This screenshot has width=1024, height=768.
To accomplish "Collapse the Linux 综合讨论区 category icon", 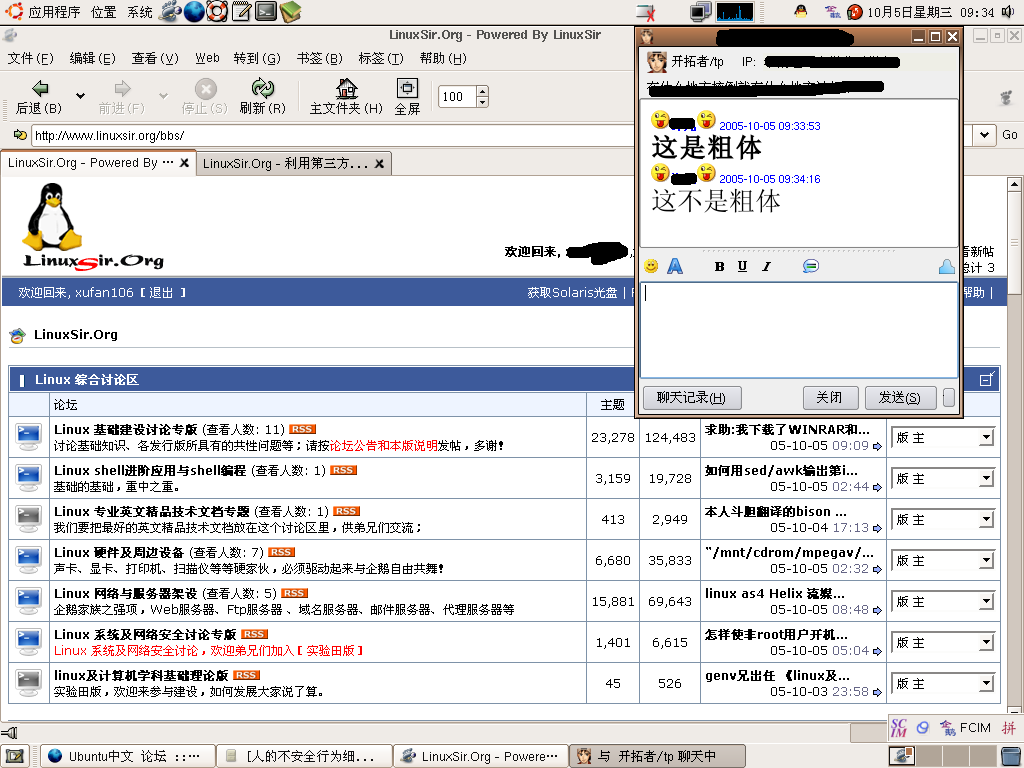I will pyautogui.click(x=987, y=379).
